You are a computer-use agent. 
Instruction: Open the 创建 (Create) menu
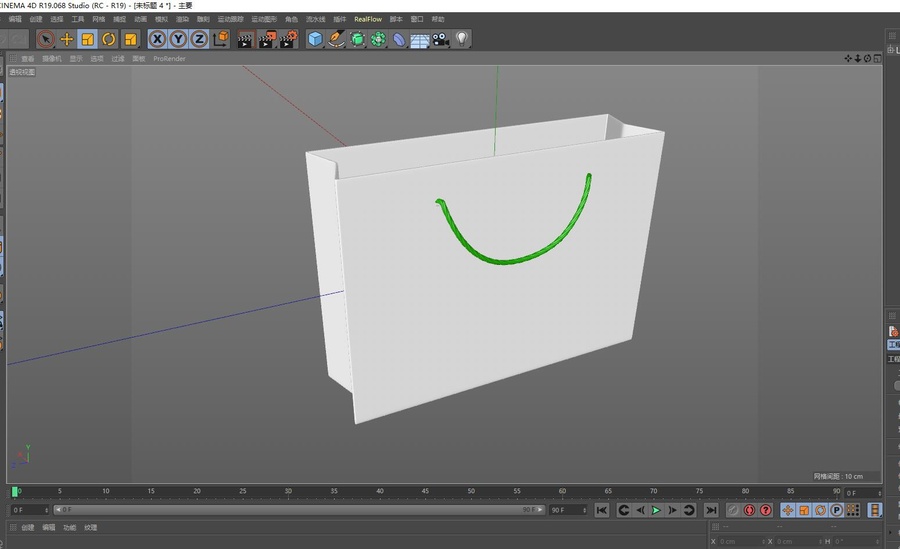coord(36,19)
